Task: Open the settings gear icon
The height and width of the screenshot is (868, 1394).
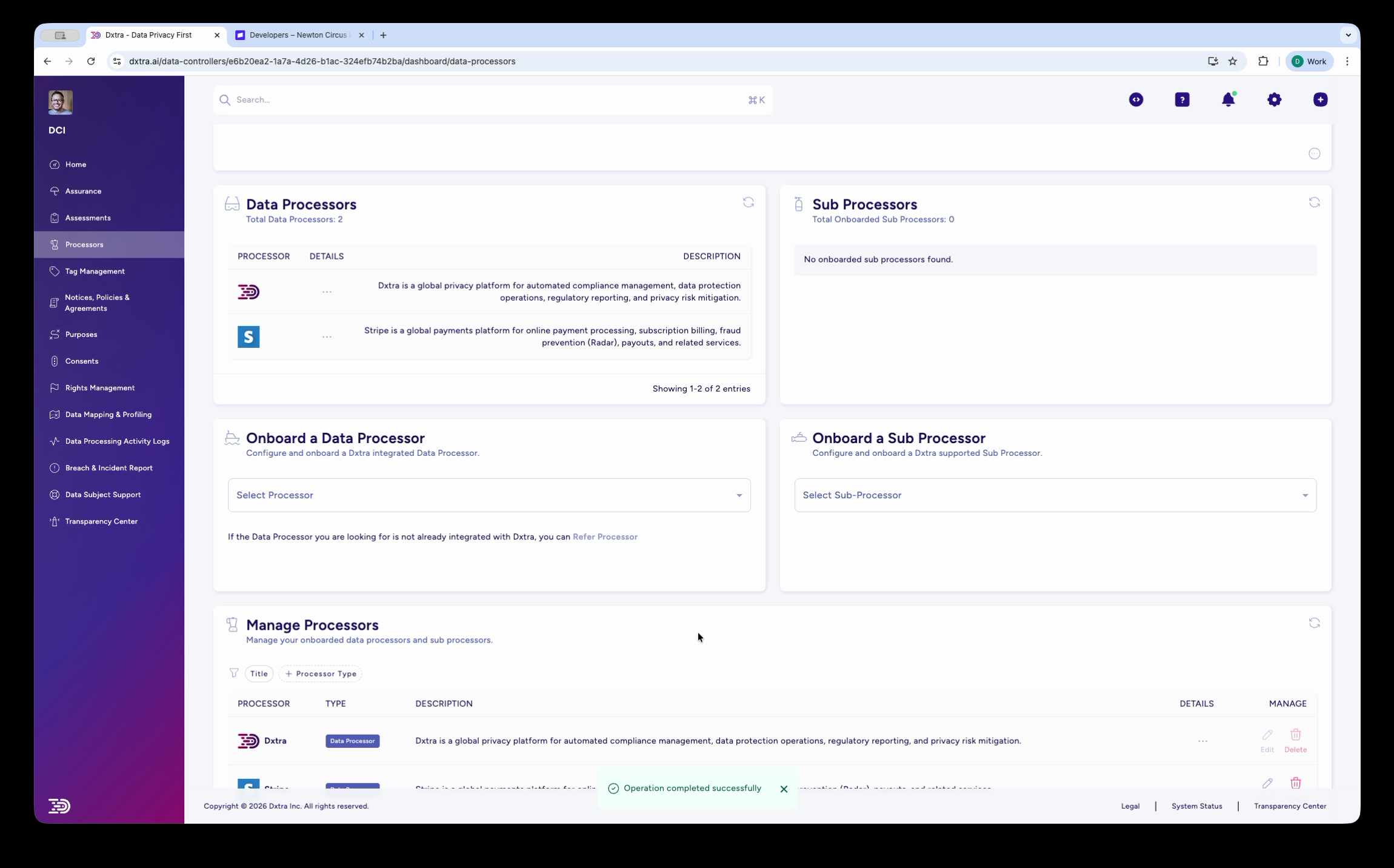Action: (1274, 99)
